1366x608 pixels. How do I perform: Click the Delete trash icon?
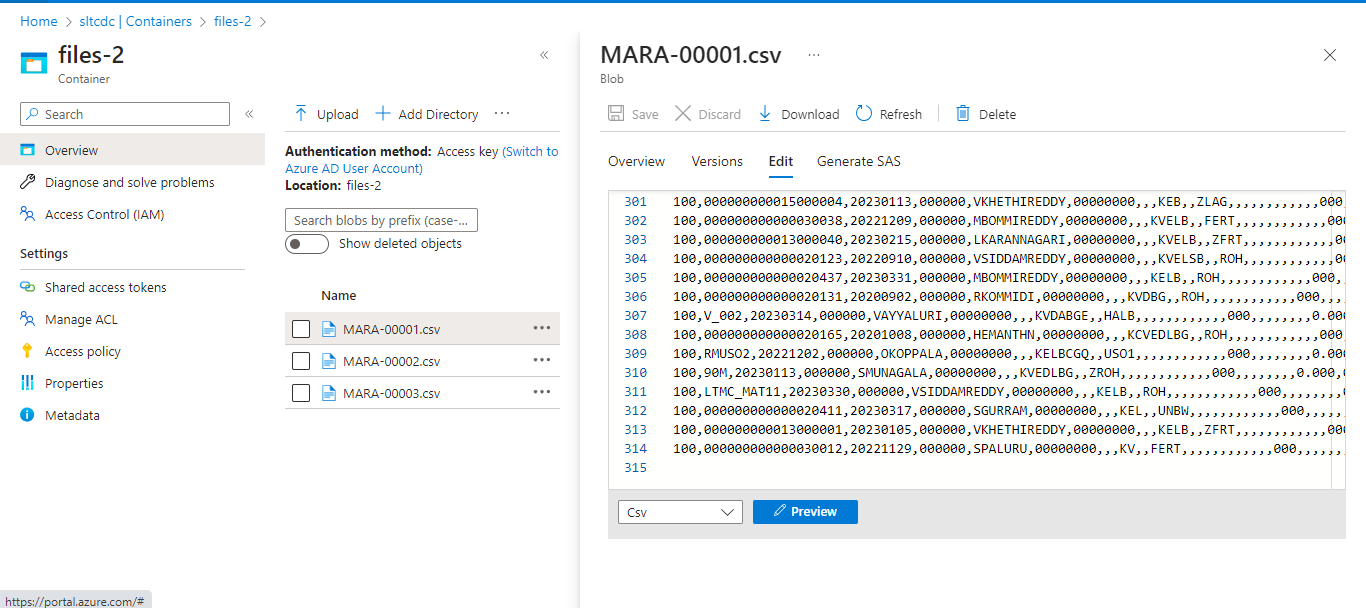coord(963,114)
